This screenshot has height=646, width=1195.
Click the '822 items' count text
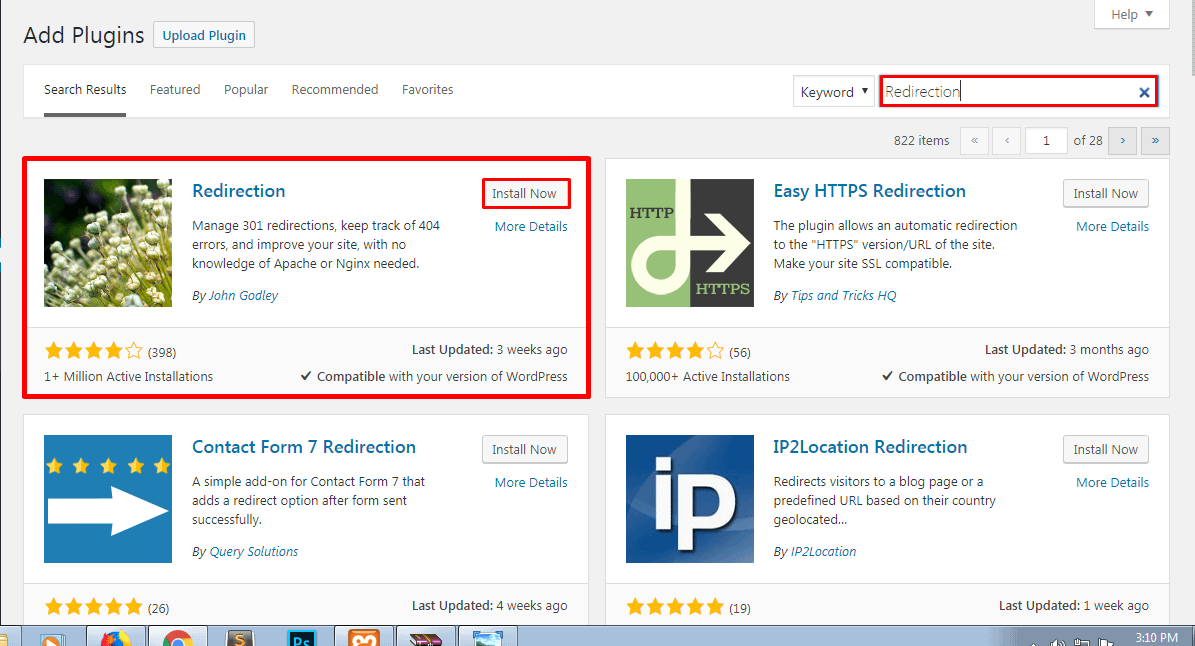click(x=921, y=141)
